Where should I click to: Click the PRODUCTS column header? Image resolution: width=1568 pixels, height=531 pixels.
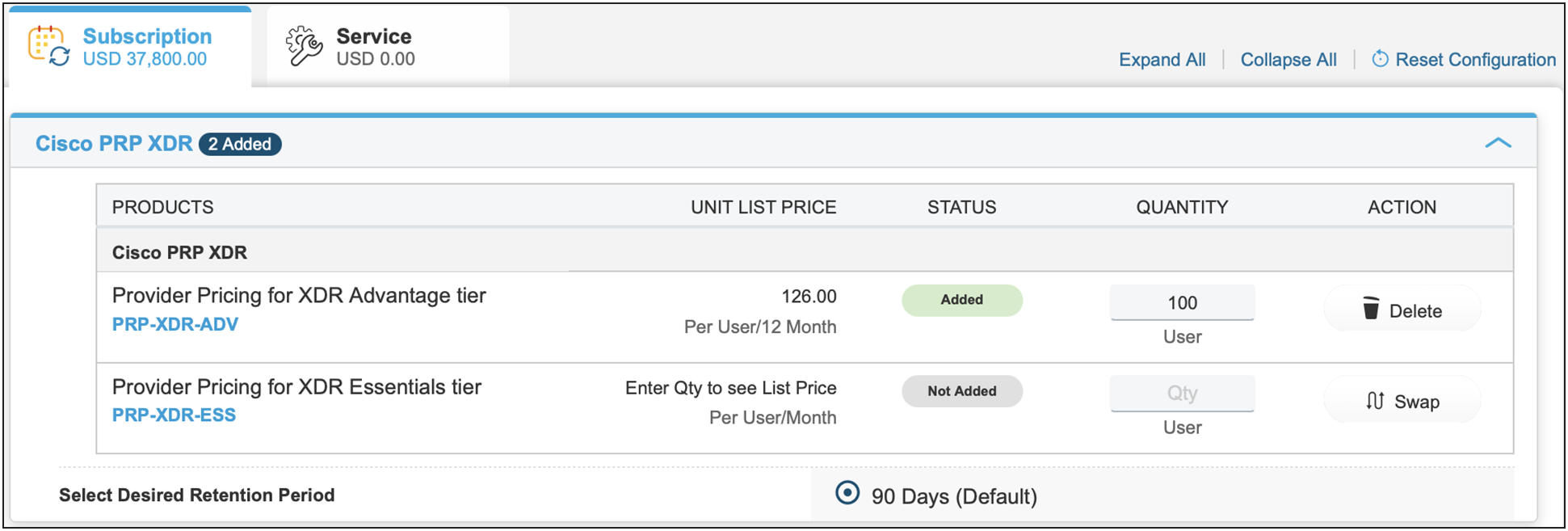point(162,207)
